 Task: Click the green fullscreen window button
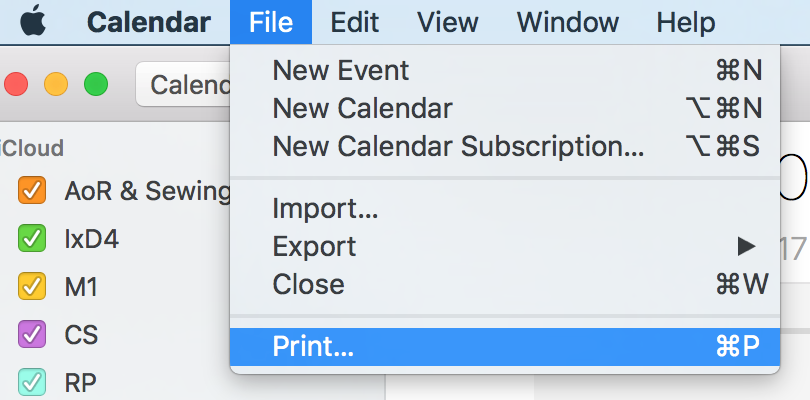[95, 85]
